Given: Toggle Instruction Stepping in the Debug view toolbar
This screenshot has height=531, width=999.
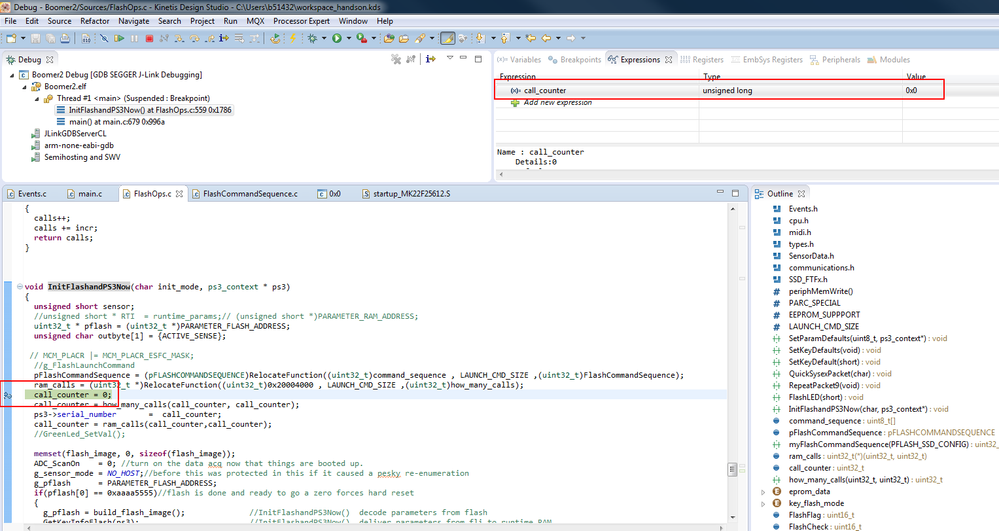Looking at the screenshot, I should pyautogui.click(x=431, y=59).
